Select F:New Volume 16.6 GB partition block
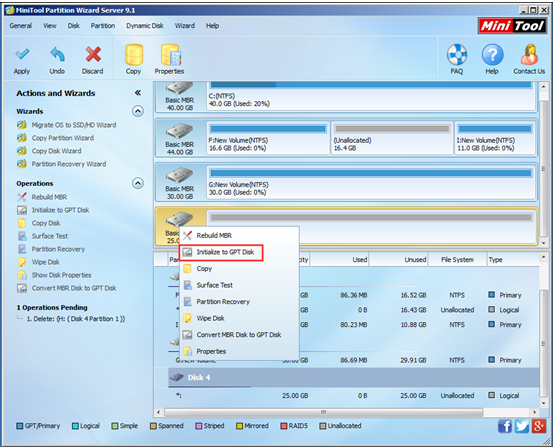Image resolution: width=554 pixels, height=448 pixels. (268, 138)
